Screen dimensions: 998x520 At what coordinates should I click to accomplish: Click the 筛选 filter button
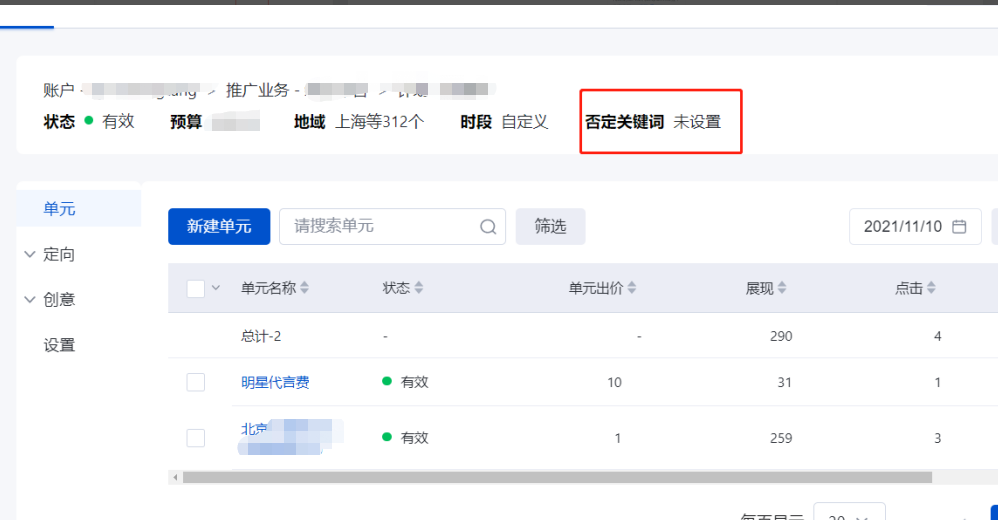[x=551, y=227]
